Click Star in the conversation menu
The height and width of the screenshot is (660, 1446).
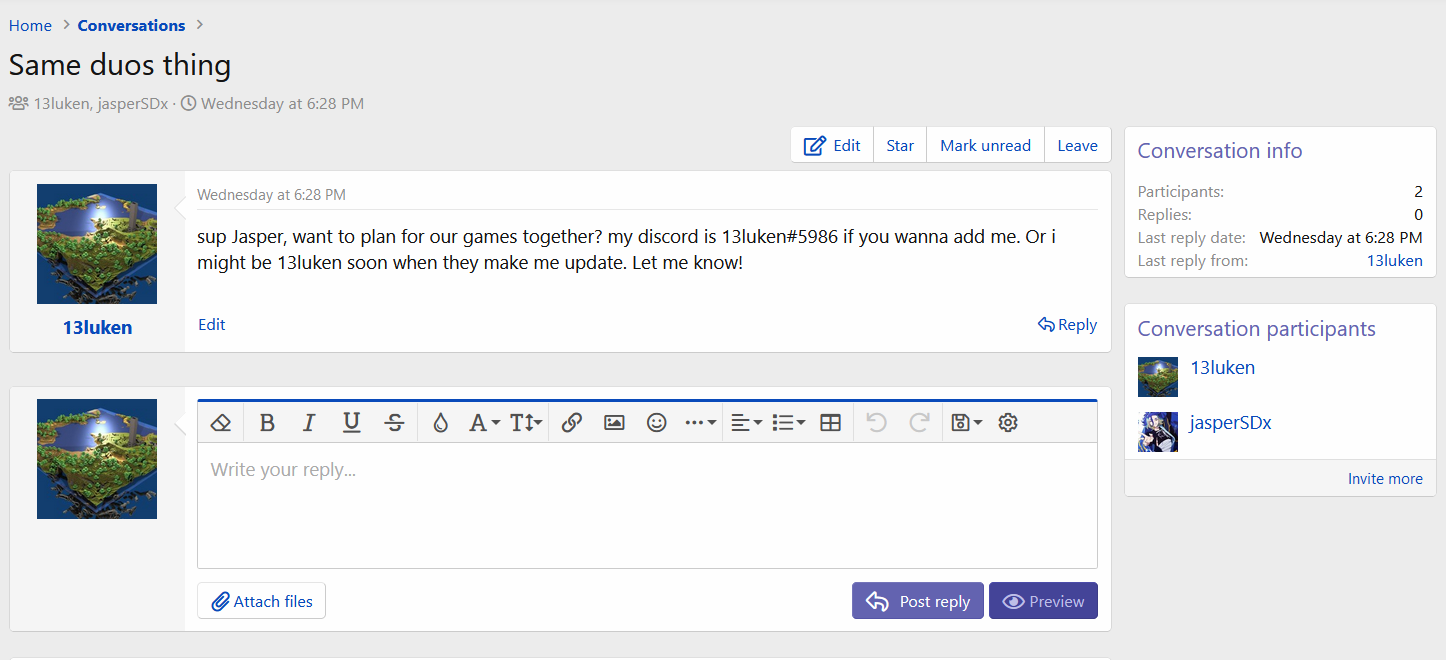coord(900,145)
